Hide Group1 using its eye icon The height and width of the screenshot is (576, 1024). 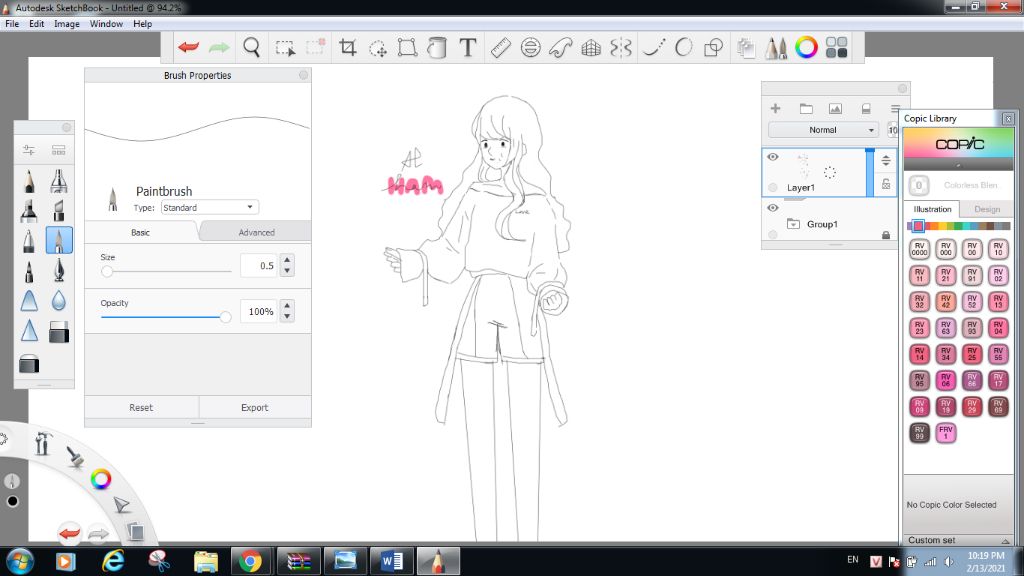[773, 208]
